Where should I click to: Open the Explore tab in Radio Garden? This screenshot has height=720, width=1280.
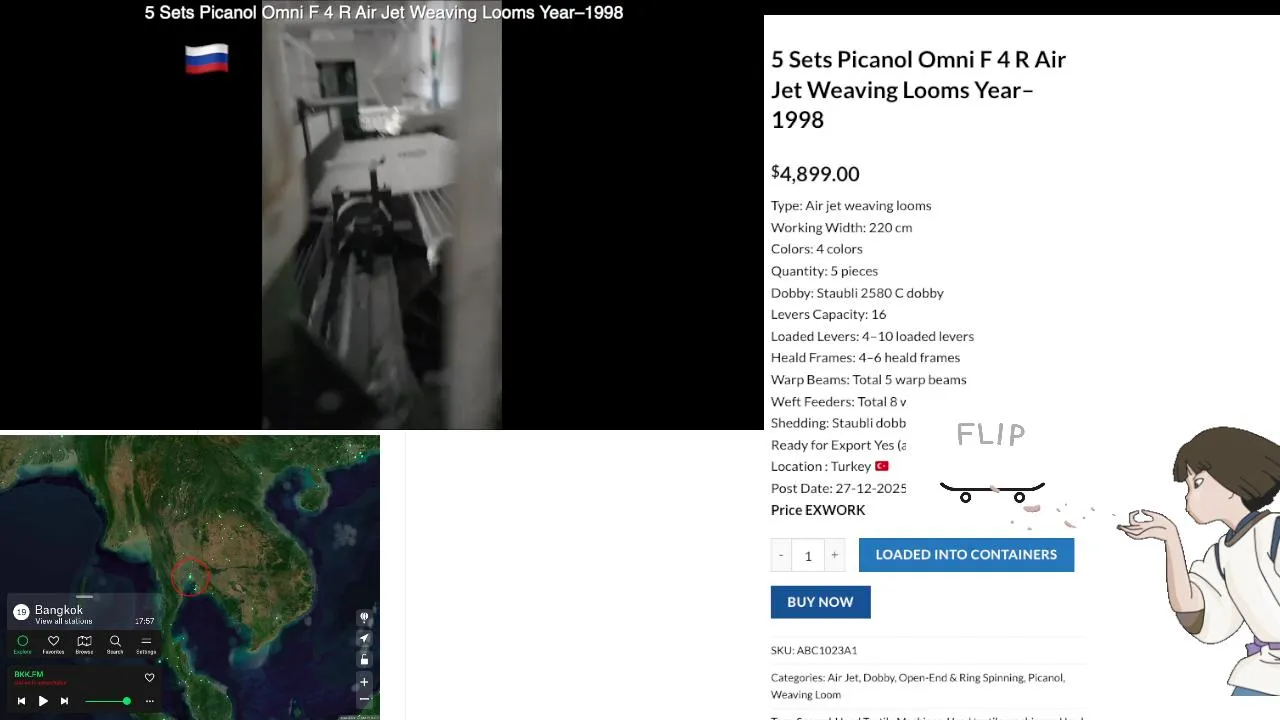pyautogui.click(x=22, y=644)
